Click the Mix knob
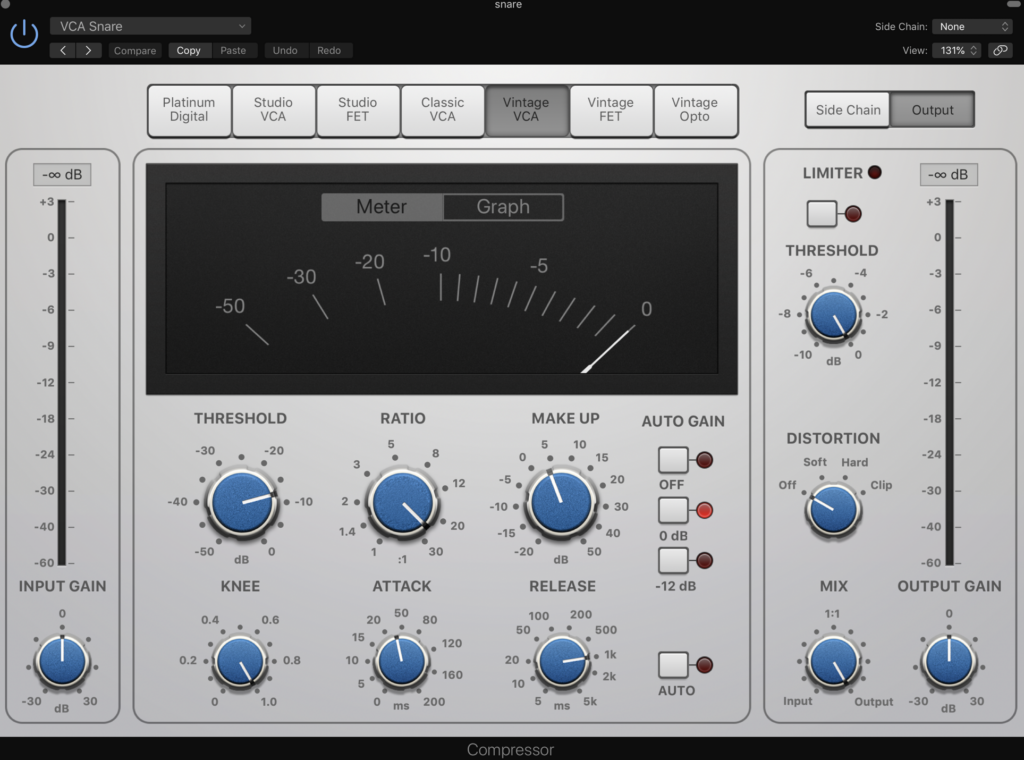This screenshot has height=760, width=1024. [833, 661]
